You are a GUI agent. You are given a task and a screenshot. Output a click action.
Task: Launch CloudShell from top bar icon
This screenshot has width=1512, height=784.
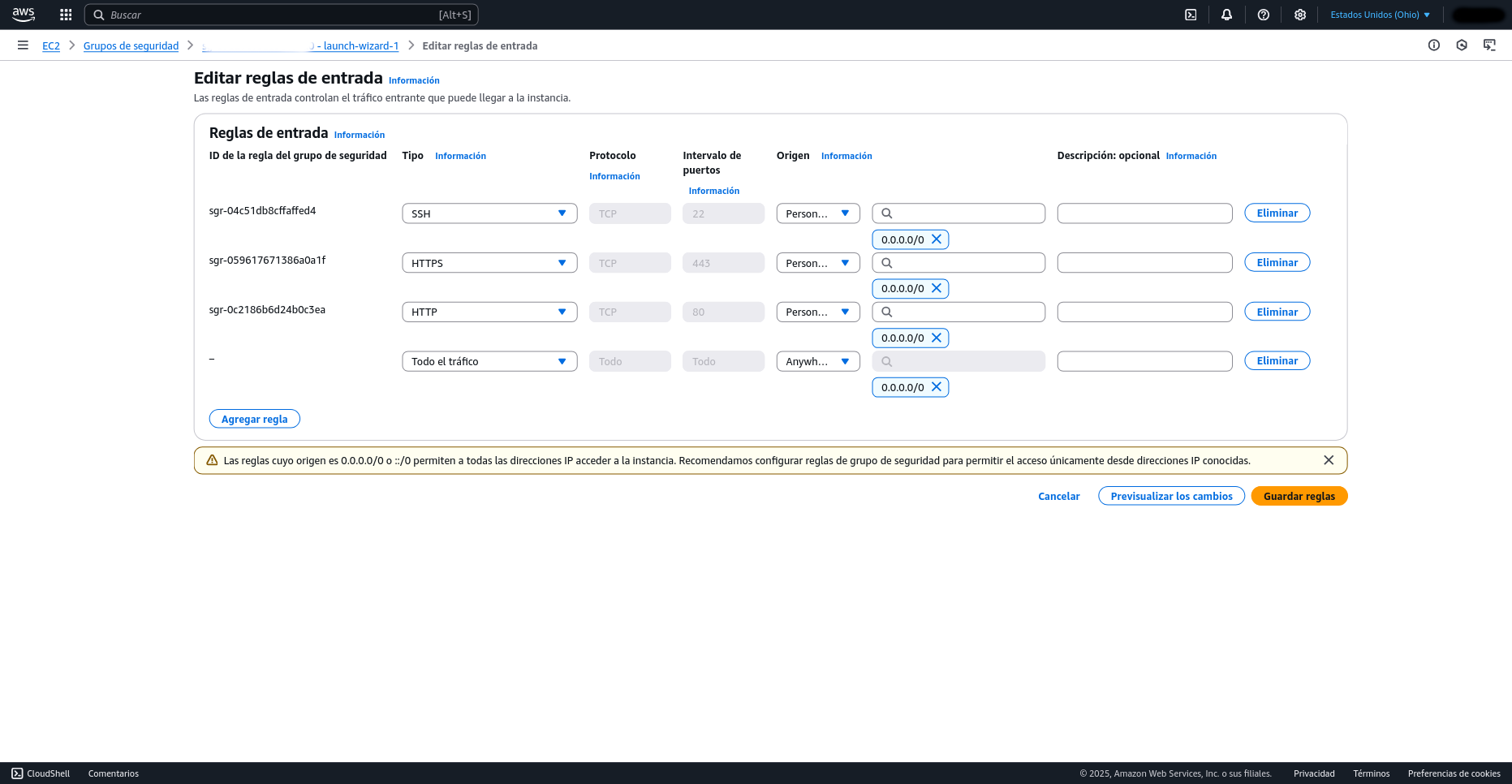1191,15
